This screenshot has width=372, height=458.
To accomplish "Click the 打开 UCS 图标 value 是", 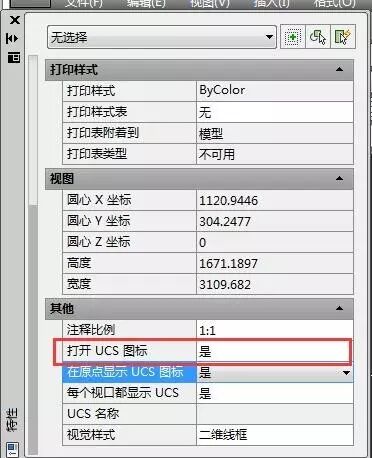I will point(275,351).
